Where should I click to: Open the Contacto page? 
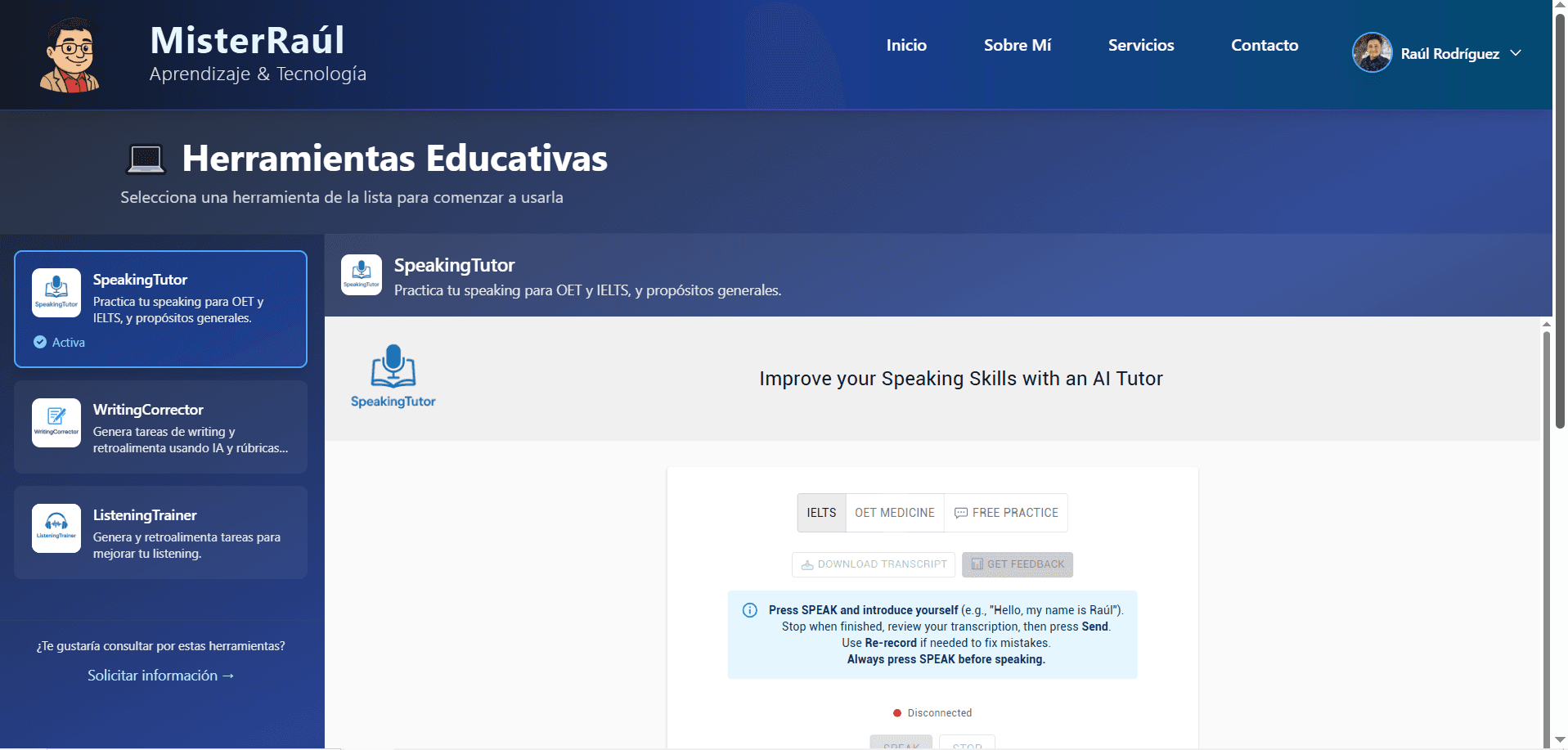[1264, 46]
